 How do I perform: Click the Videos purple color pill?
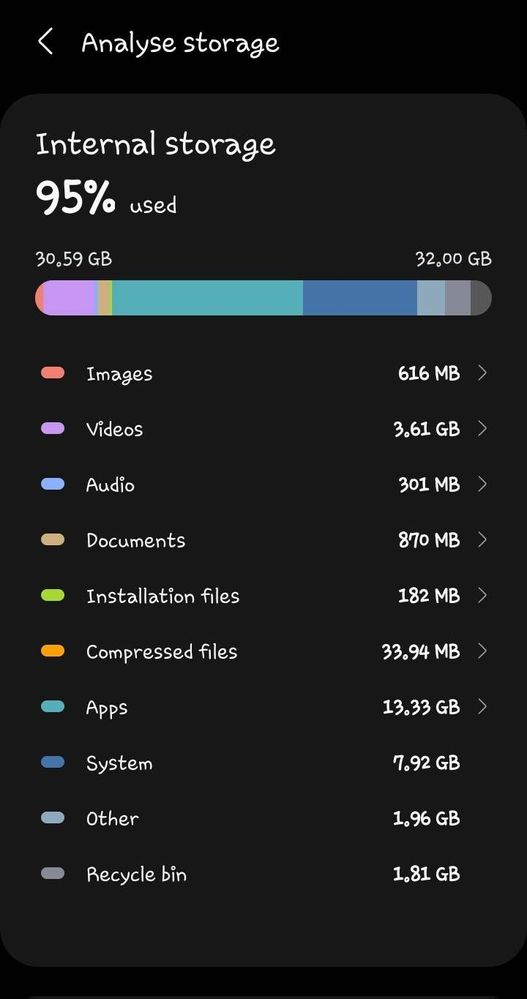(53, 428)
